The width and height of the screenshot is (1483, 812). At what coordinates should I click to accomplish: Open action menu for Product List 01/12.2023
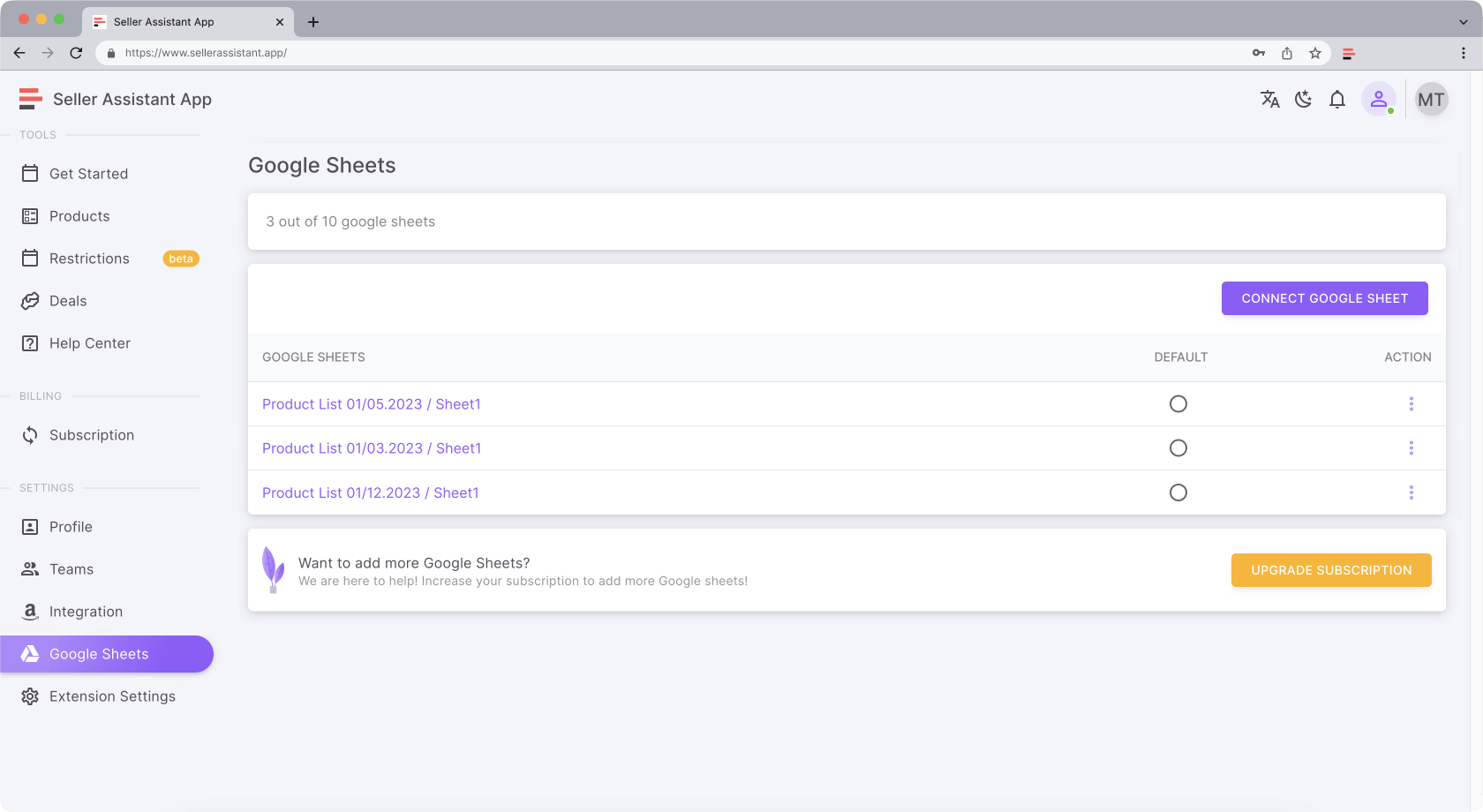(1411, 492)
